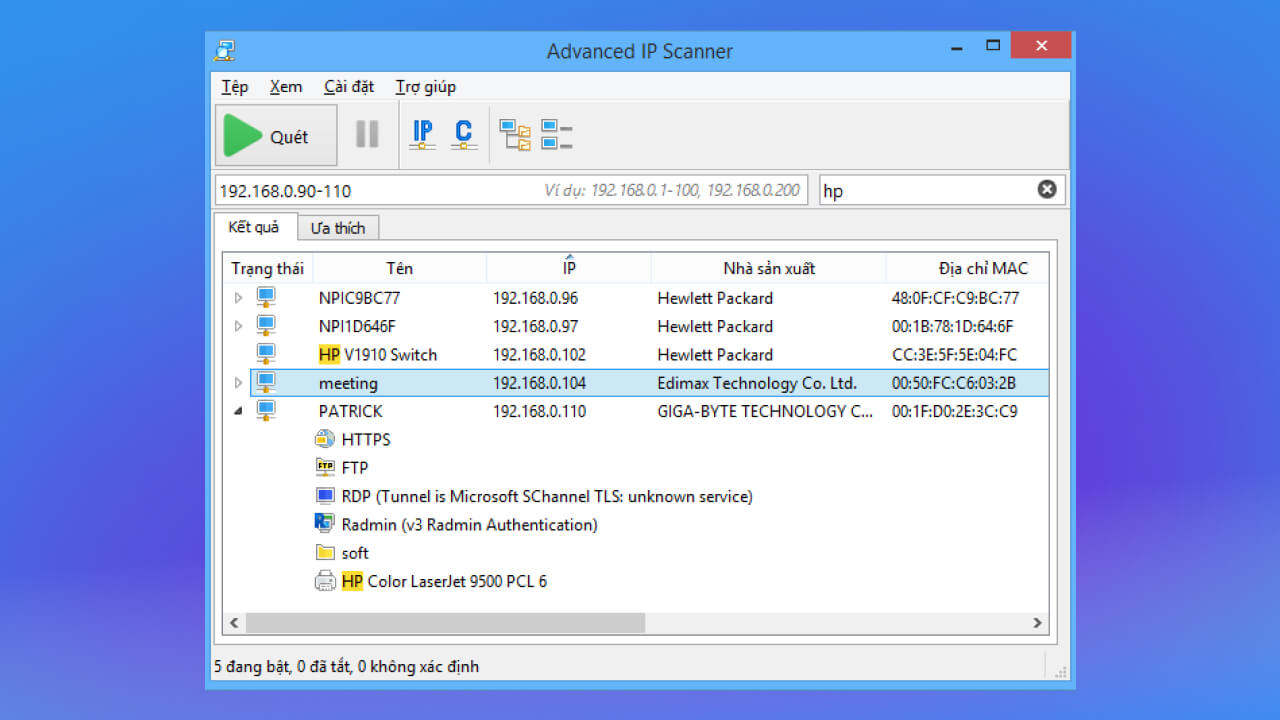Image resolution: width=1280 pixels, height=720 pixels.
Task: Expand the NPI1D646F row
Action: [238, 326]
